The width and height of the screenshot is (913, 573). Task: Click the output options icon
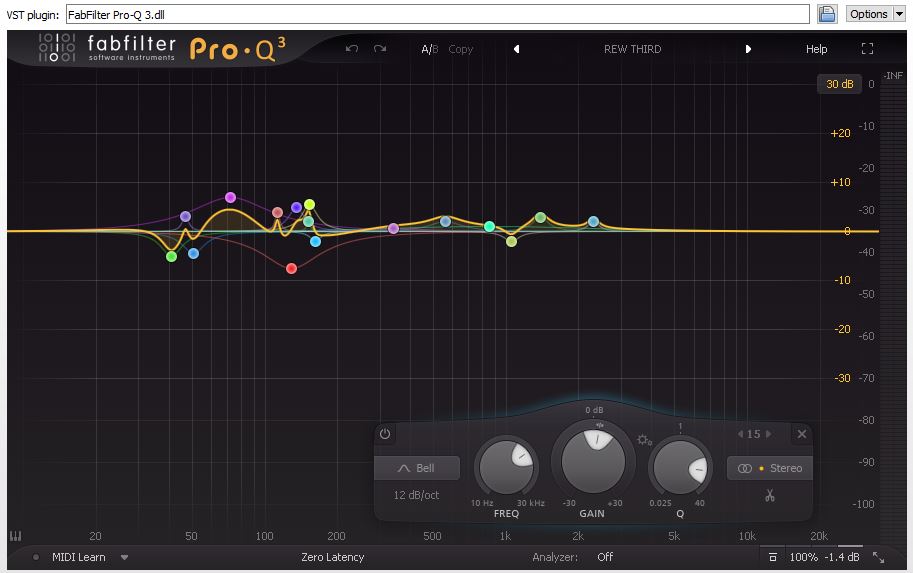click(x=773, y=557)
